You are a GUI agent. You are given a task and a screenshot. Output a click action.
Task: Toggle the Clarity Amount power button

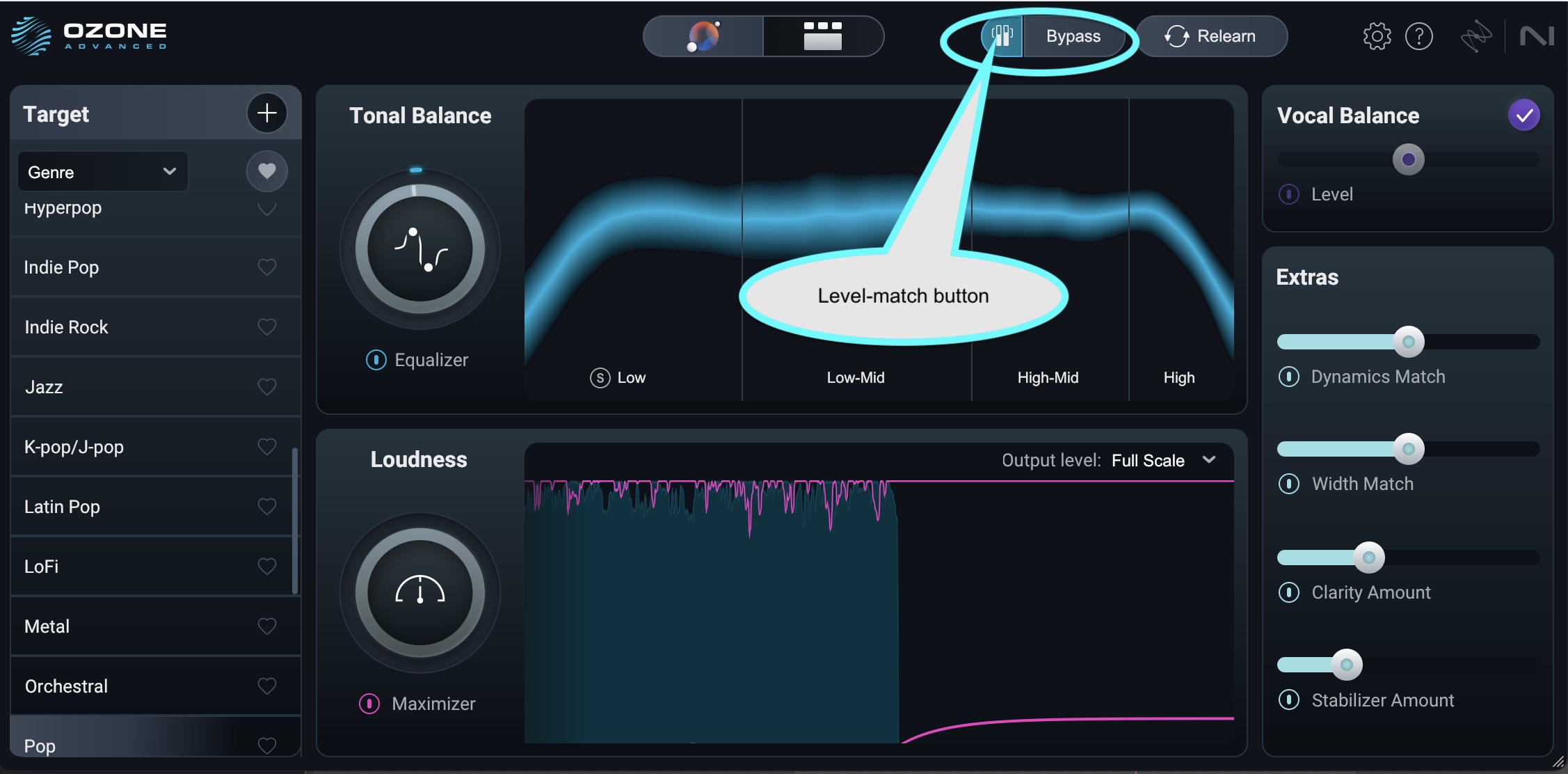coord(1289,592)
